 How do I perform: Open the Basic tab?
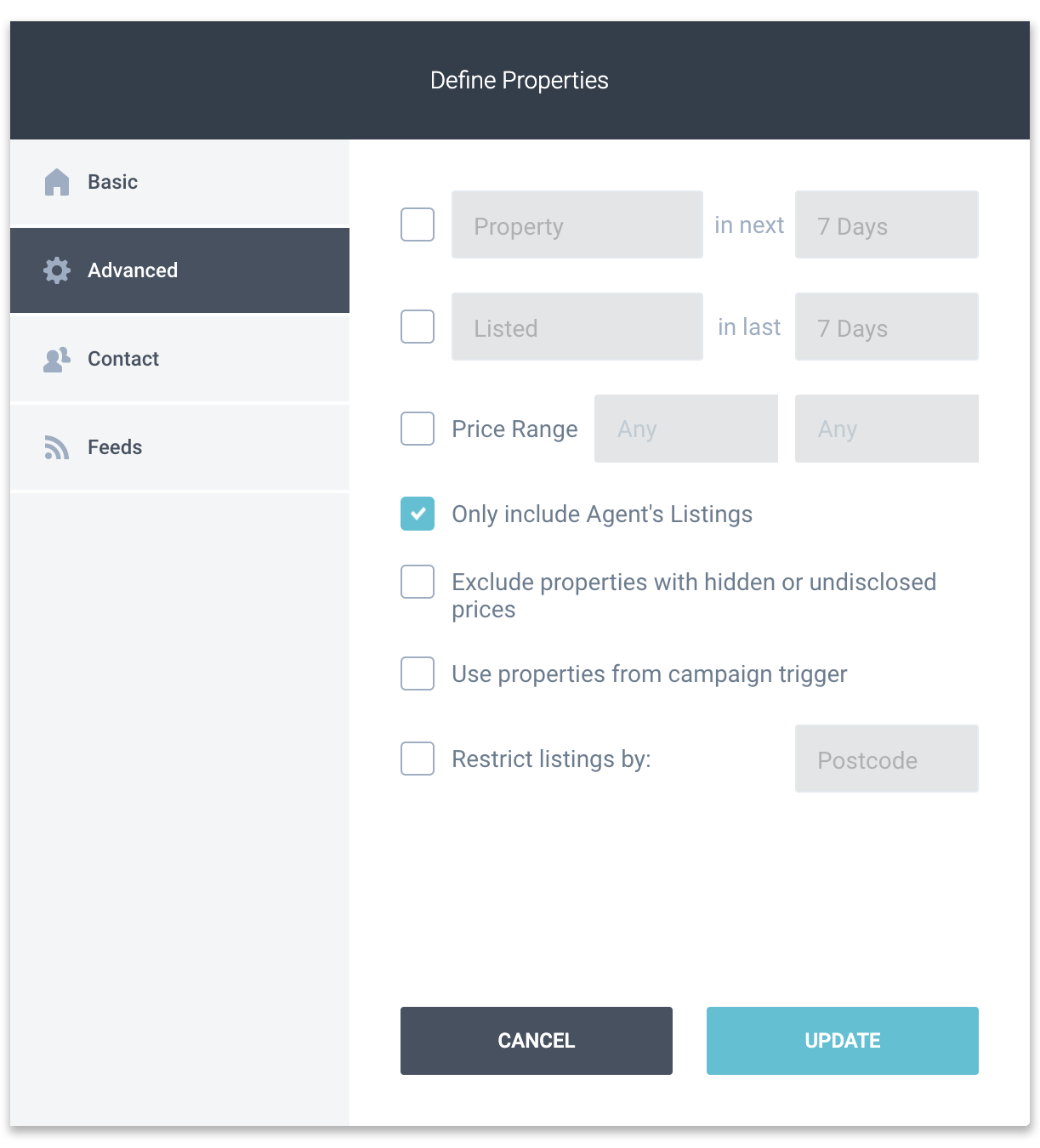tap(179, 182)
